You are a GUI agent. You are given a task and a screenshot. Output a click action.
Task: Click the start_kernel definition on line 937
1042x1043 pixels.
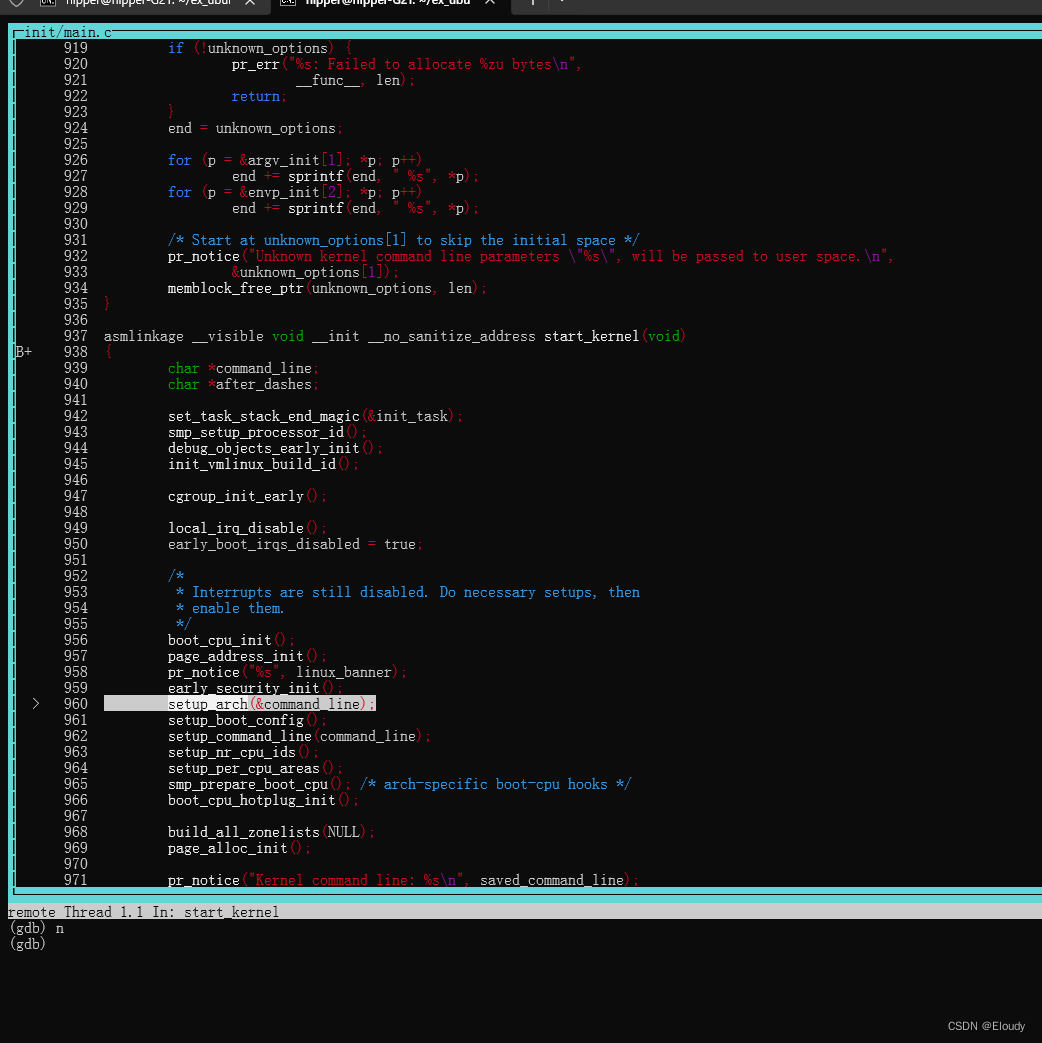[590, 336]
